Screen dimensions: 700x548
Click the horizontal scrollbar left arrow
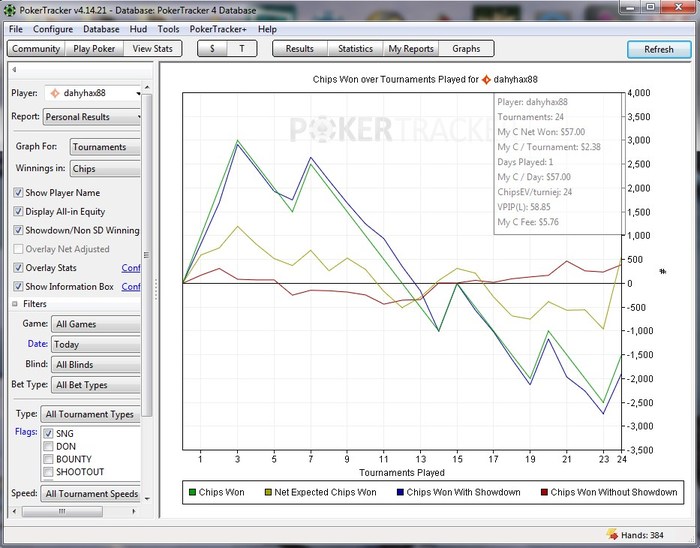tap(14, 511)
